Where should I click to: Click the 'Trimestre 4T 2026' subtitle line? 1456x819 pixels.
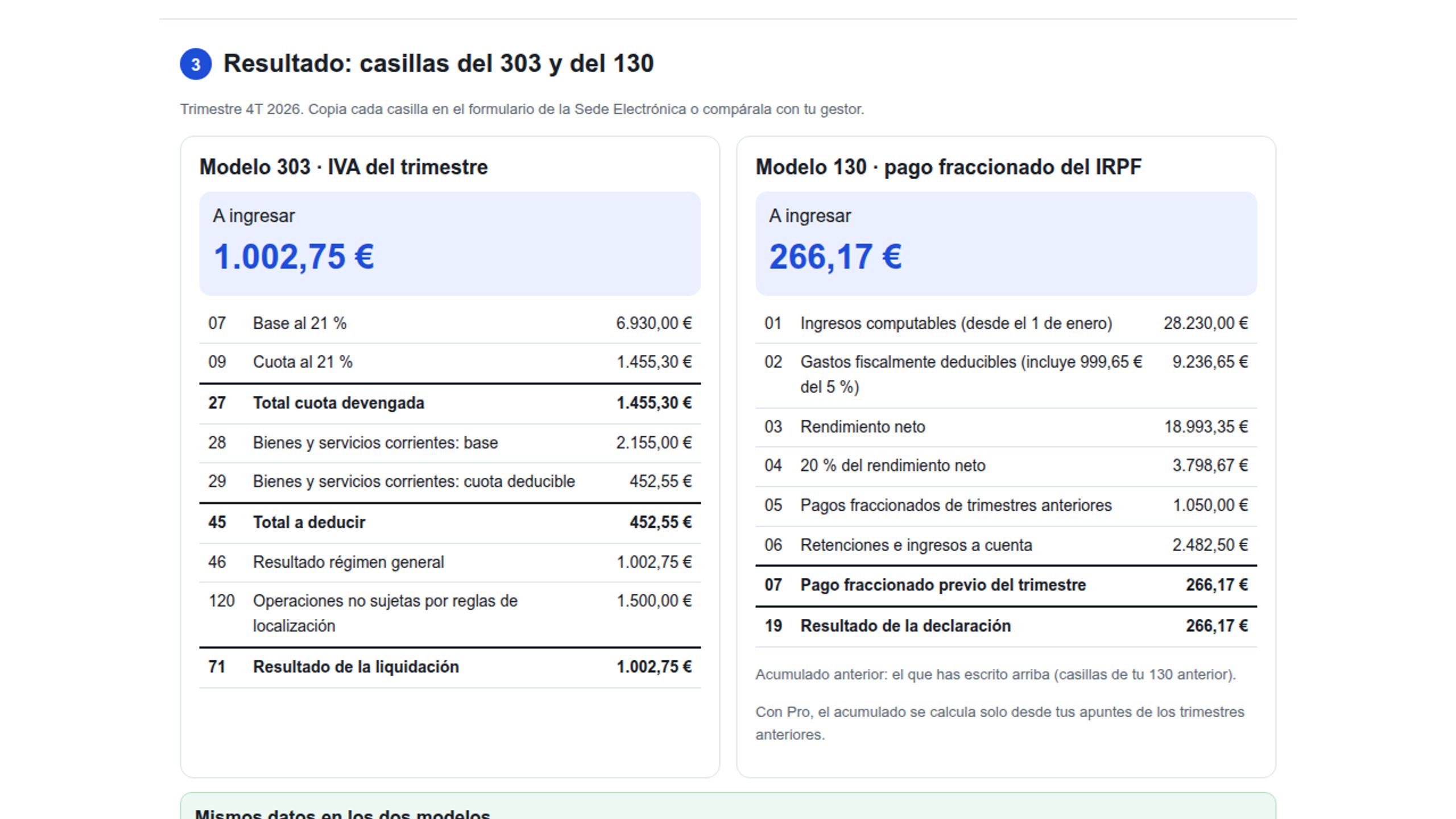pyautogui.click(x=522, y=109)
